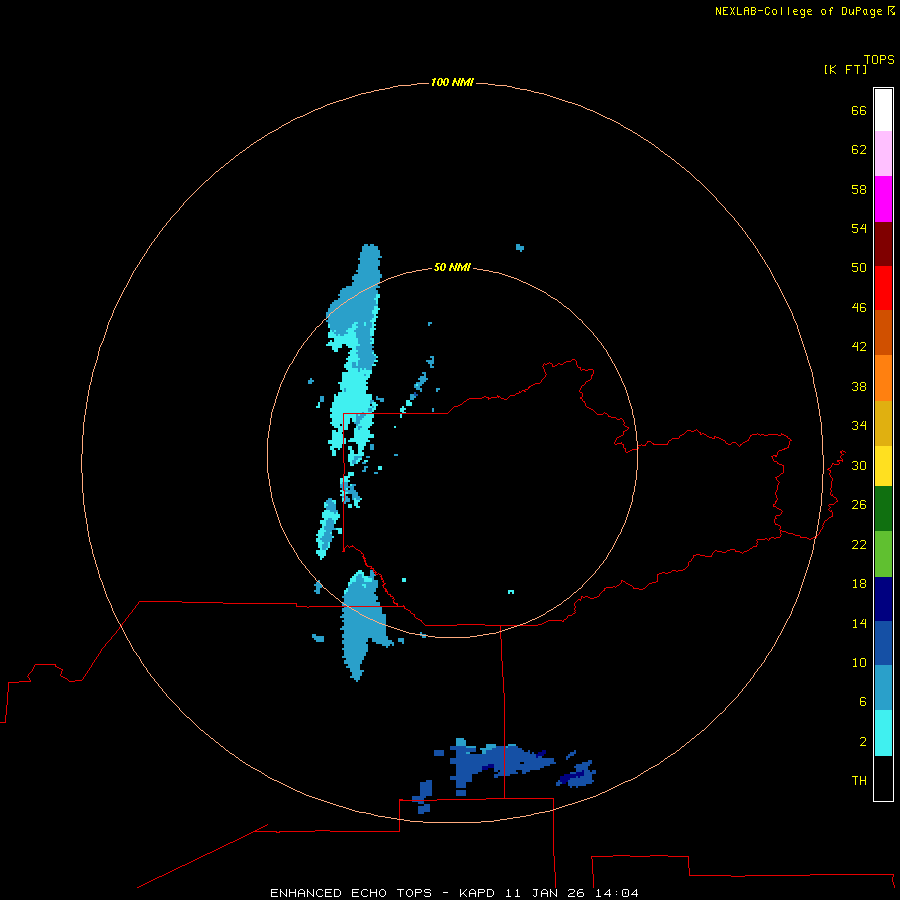The width and height of the screenshot is (900, 900).
Task: Select the light blue legend swatch below 14
Action: (x=883, y=688)
